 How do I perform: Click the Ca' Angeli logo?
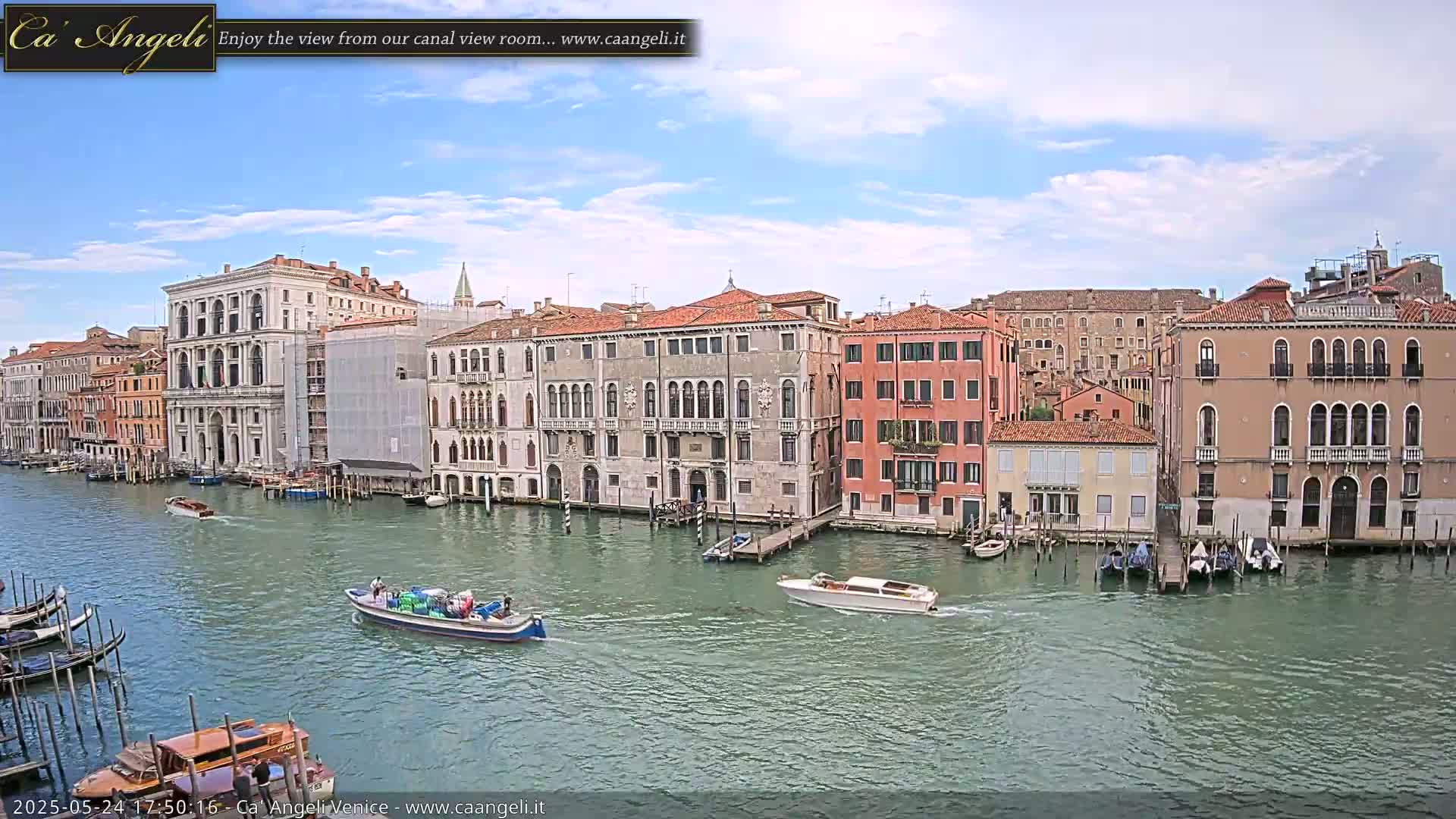click(110, 38)
